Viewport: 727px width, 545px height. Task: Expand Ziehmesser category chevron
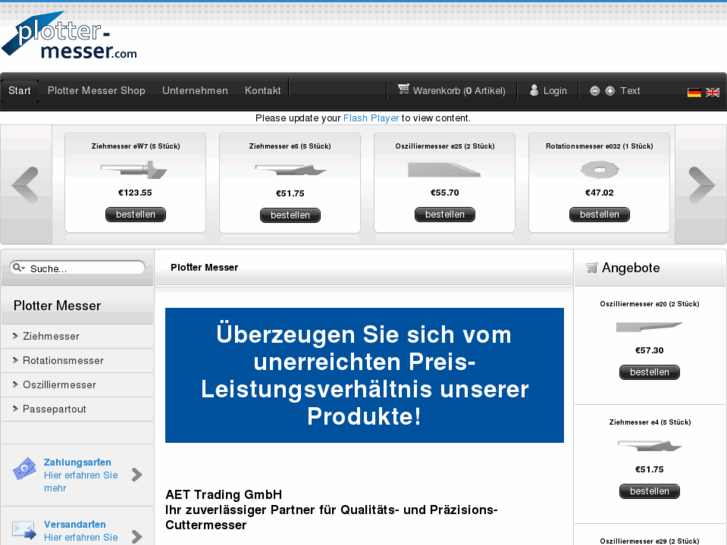pos(15,336)
